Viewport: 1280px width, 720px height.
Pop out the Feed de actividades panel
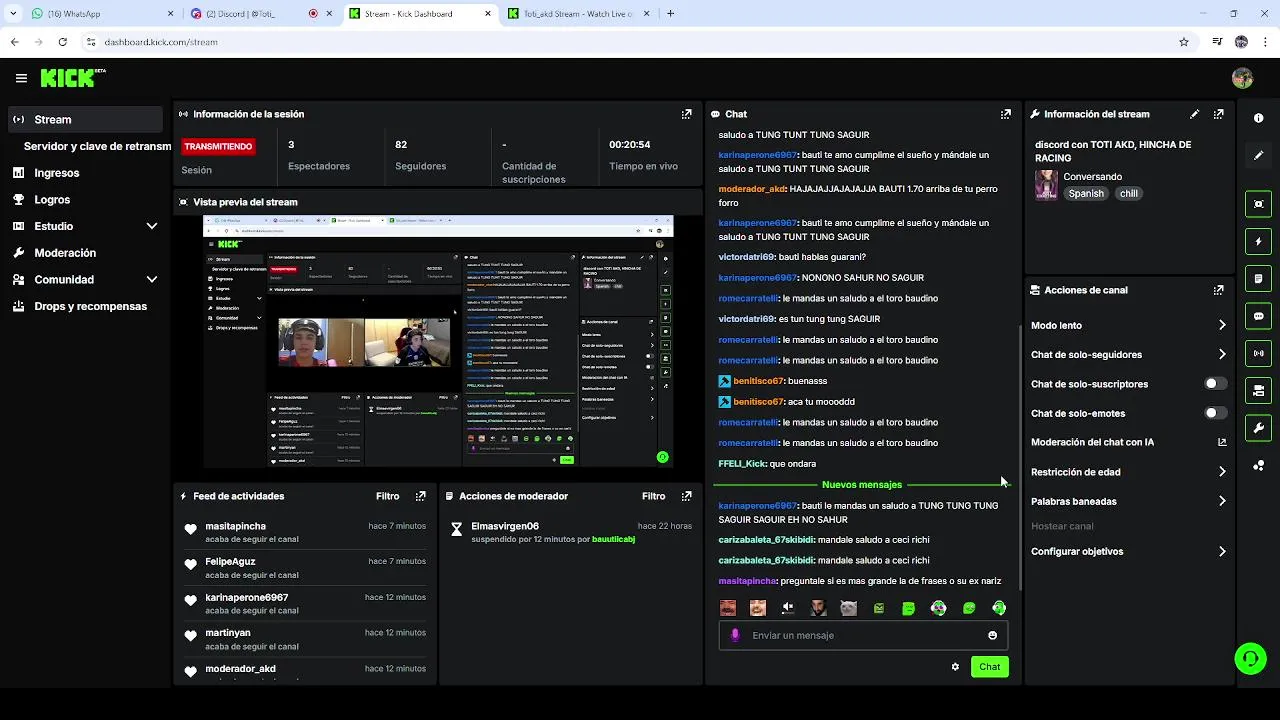(x=420, y=496)
